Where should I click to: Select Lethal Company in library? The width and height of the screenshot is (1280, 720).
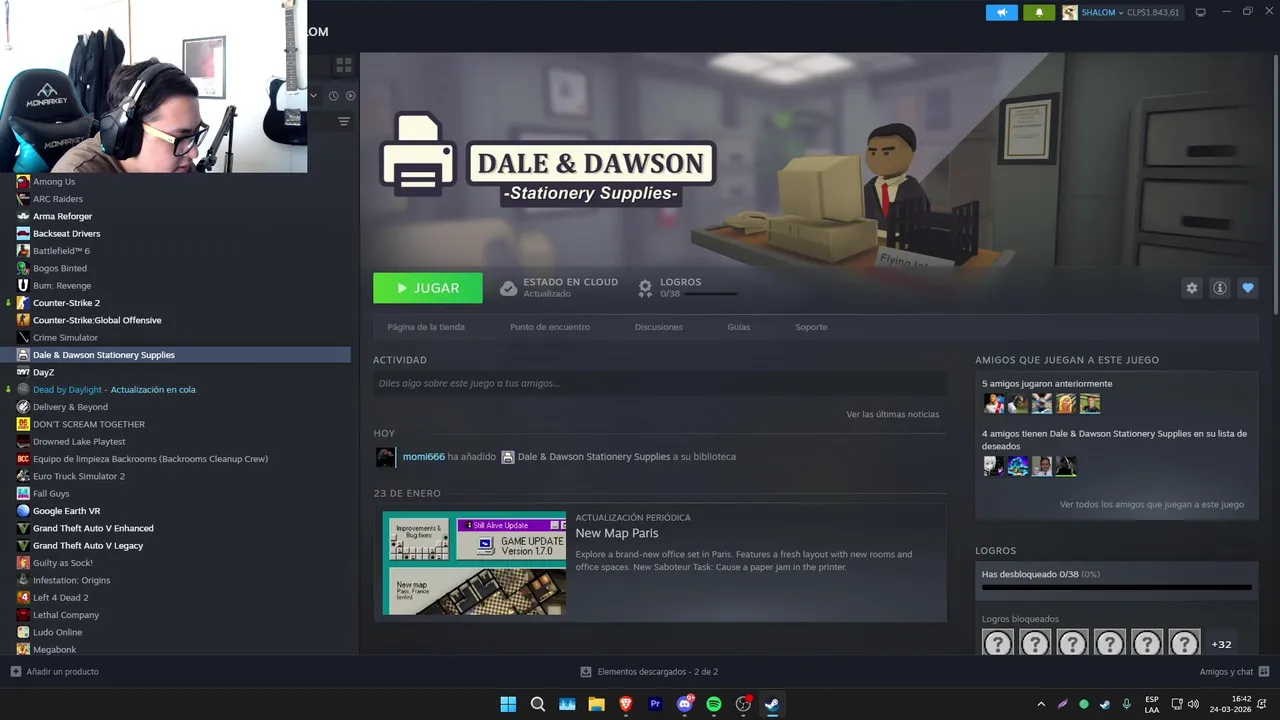pyautogui.click(x=66, y=615)
